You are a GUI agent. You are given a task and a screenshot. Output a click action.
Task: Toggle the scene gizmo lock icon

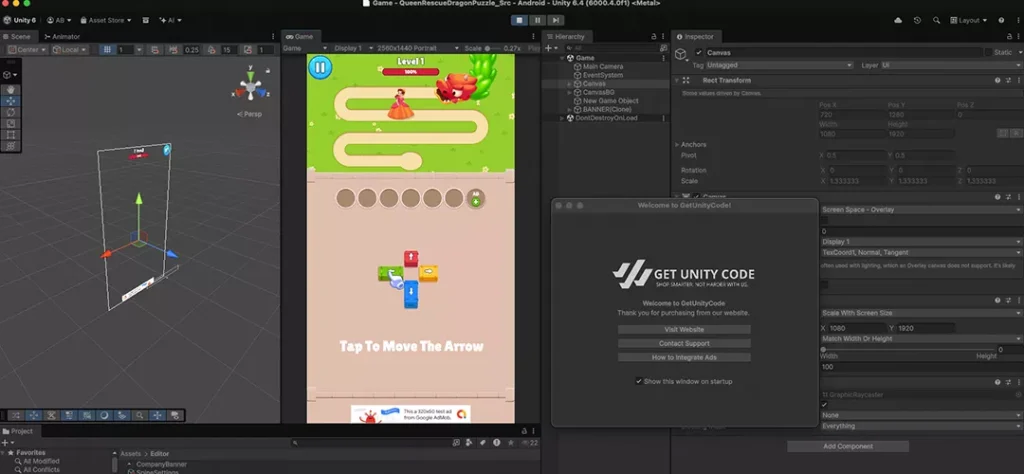[x=268, y=70]
